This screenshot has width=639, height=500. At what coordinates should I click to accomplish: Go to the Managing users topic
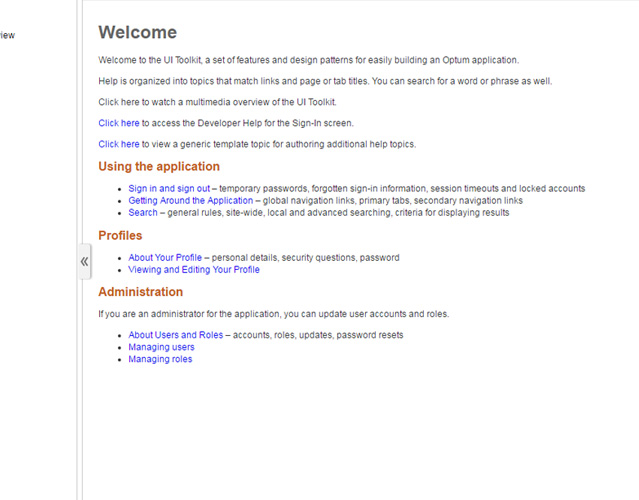tap(161, 347)
